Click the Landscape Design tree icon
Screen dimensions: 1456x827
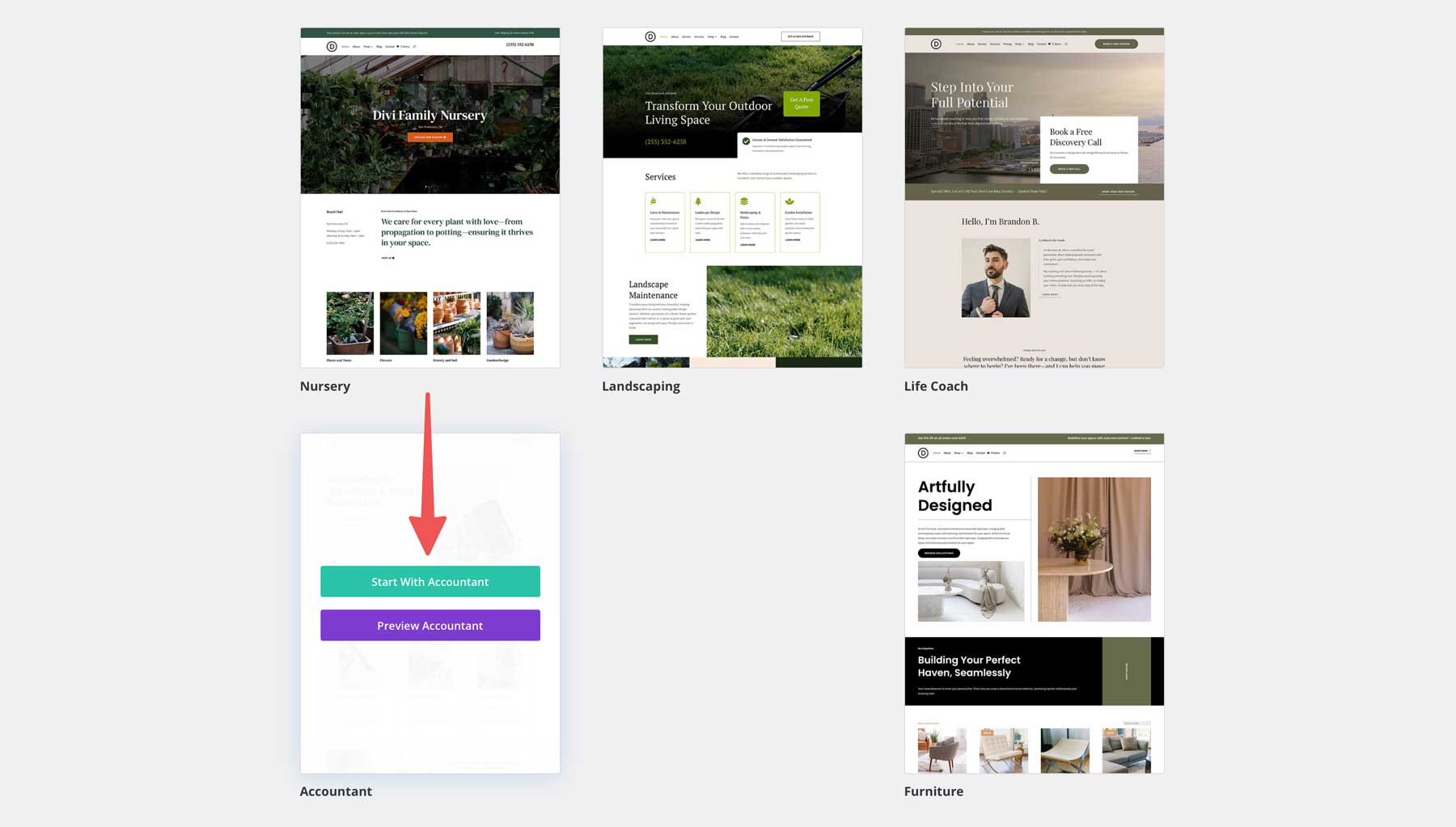698,200
